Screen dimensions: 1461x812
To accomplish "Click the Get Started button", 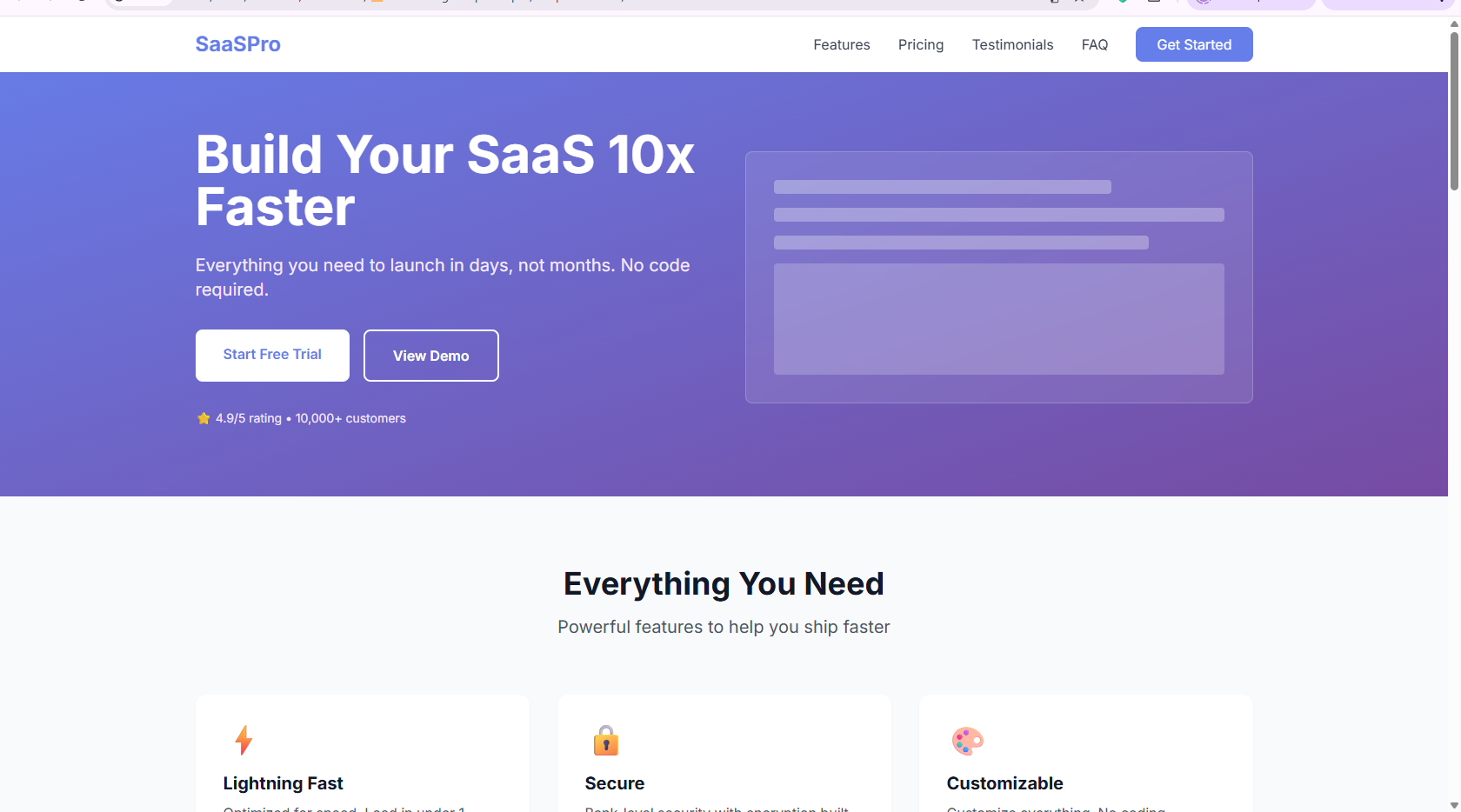I will [x=1193, y=43].
